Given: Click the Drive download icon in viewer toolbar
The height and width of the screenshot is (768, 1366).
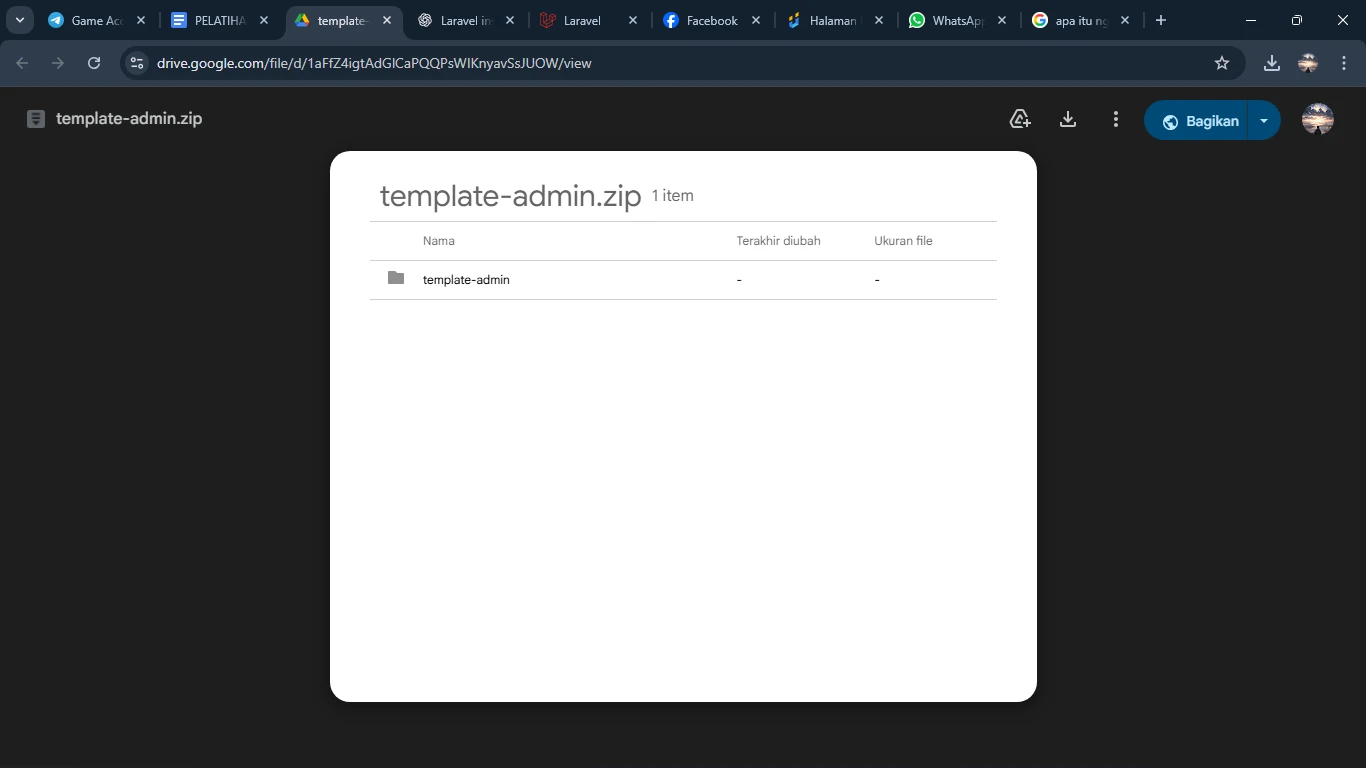Looking at the screenshot, I should [x=1068, y=120].
